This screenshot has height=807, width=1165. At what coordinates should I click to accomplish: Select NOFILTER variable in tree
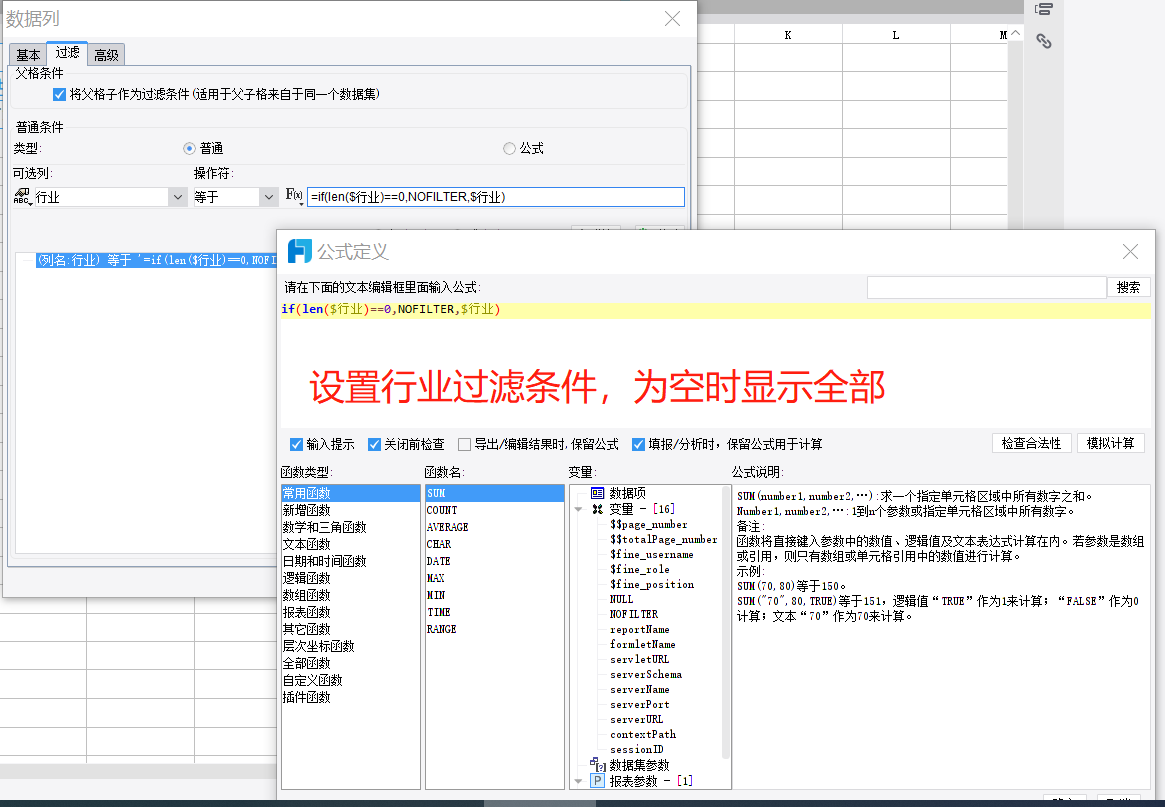click(x=634, y=615)
